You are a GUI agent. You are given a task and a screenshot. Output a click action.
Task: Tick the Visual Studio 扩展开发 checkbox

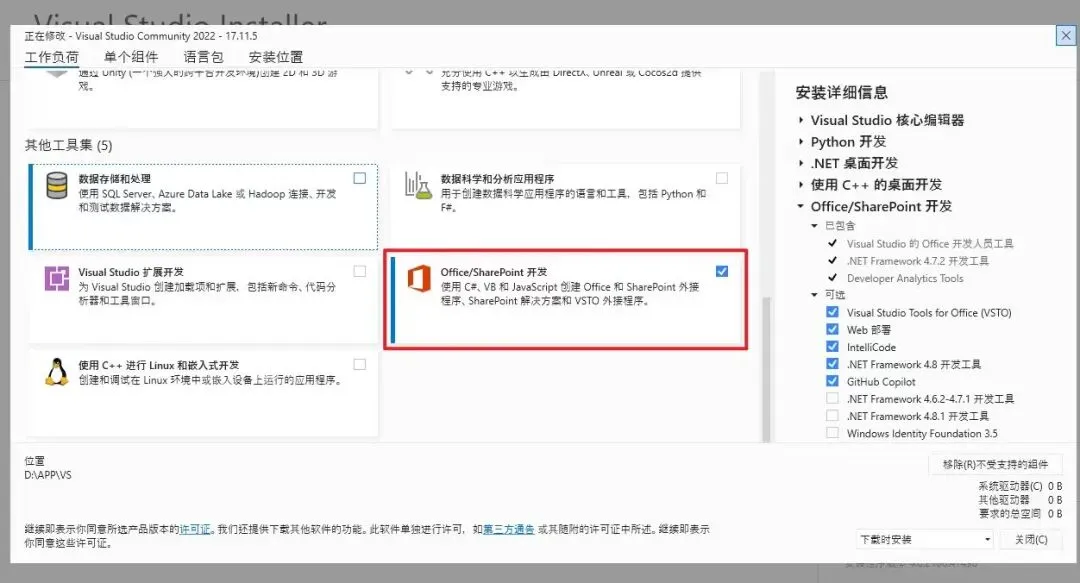coord(360,272)
